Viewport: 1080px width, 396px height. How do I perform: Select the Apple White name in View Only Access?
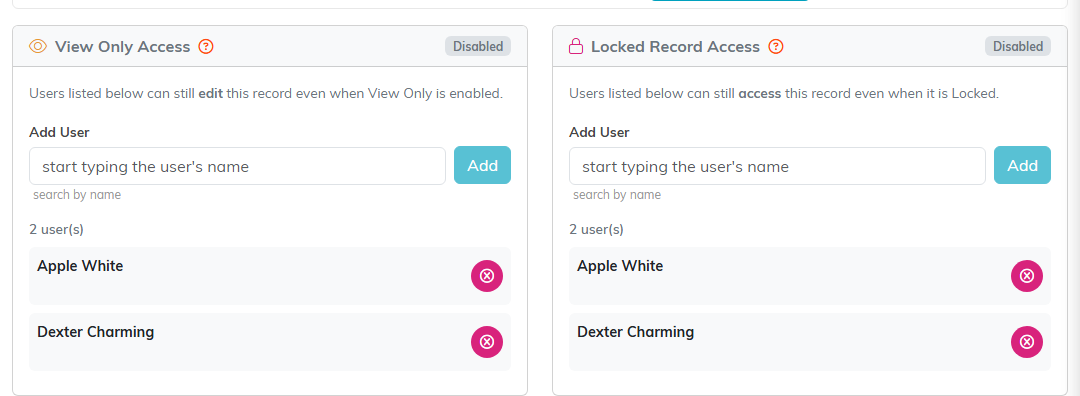point(80,266)
